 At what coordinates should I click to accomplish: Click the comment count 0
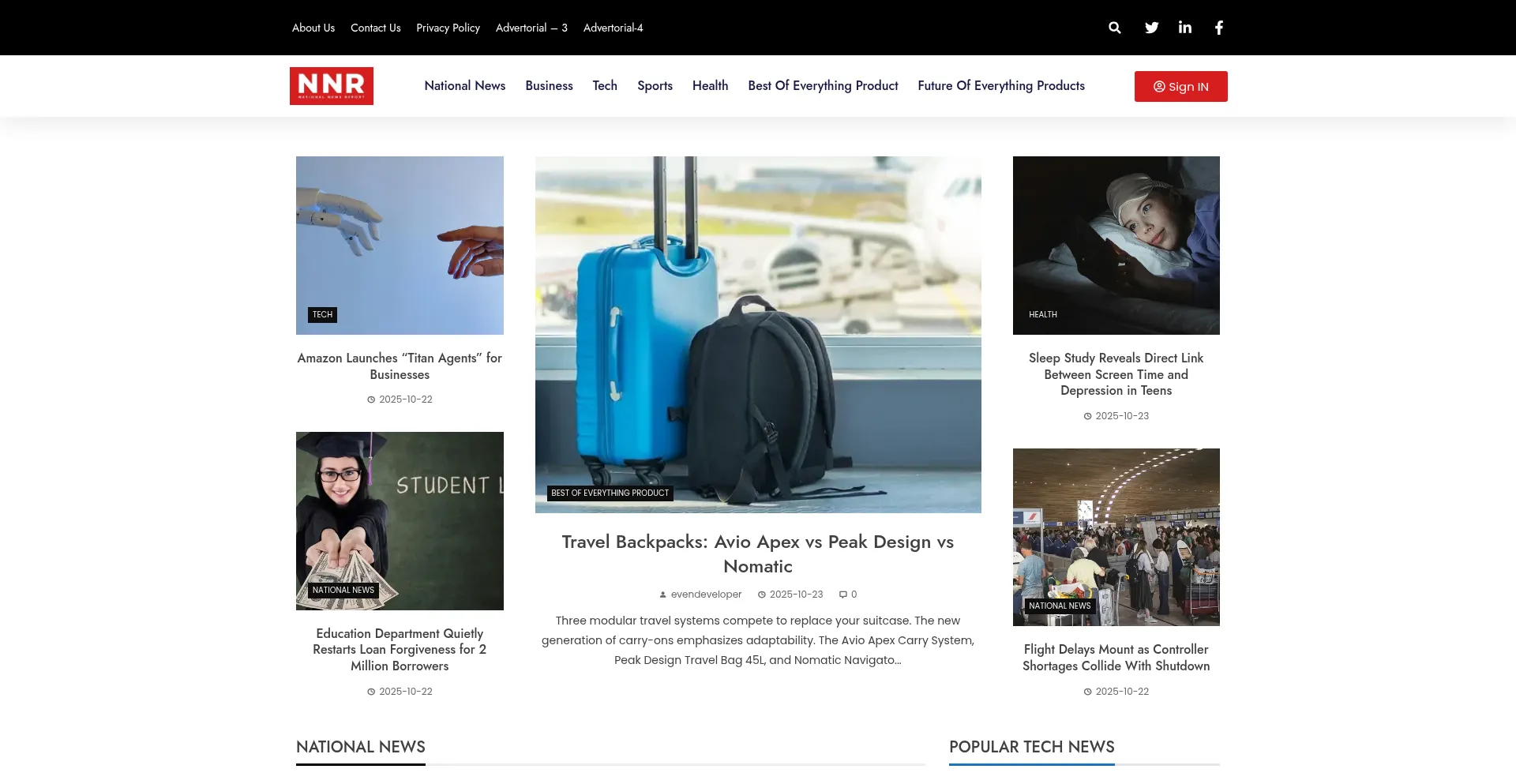point(848,595)
